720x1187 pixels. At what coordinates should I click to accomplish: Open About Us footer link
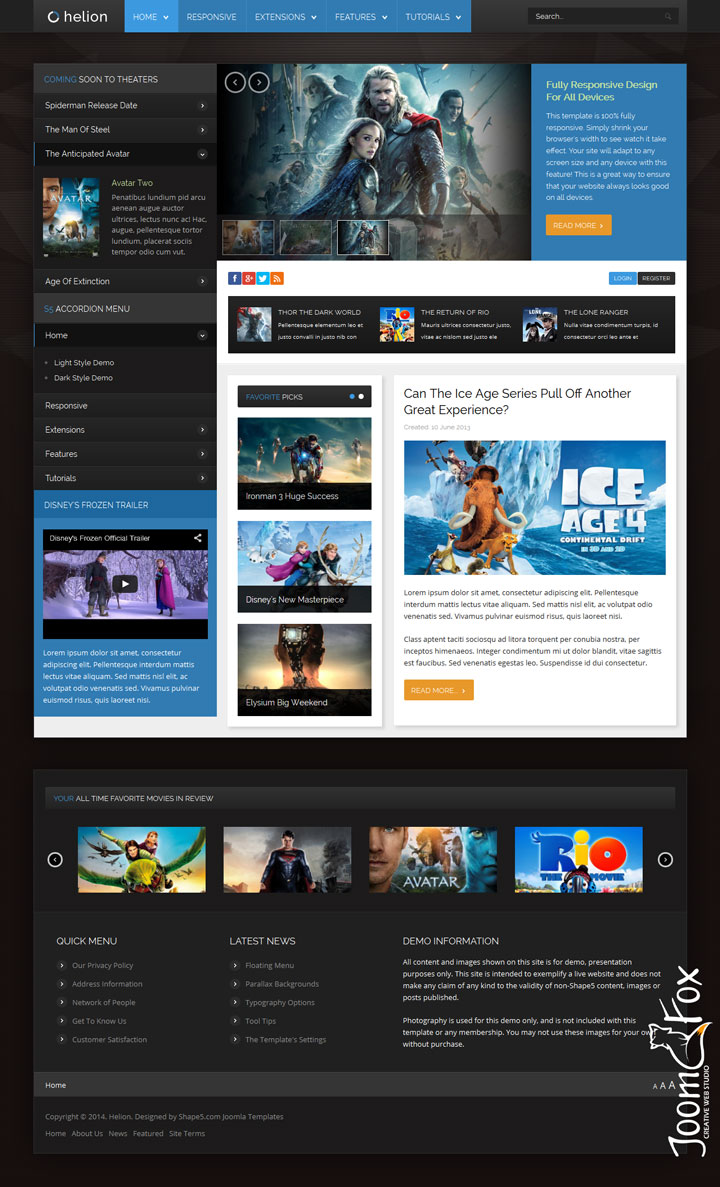click(87, 1133)
